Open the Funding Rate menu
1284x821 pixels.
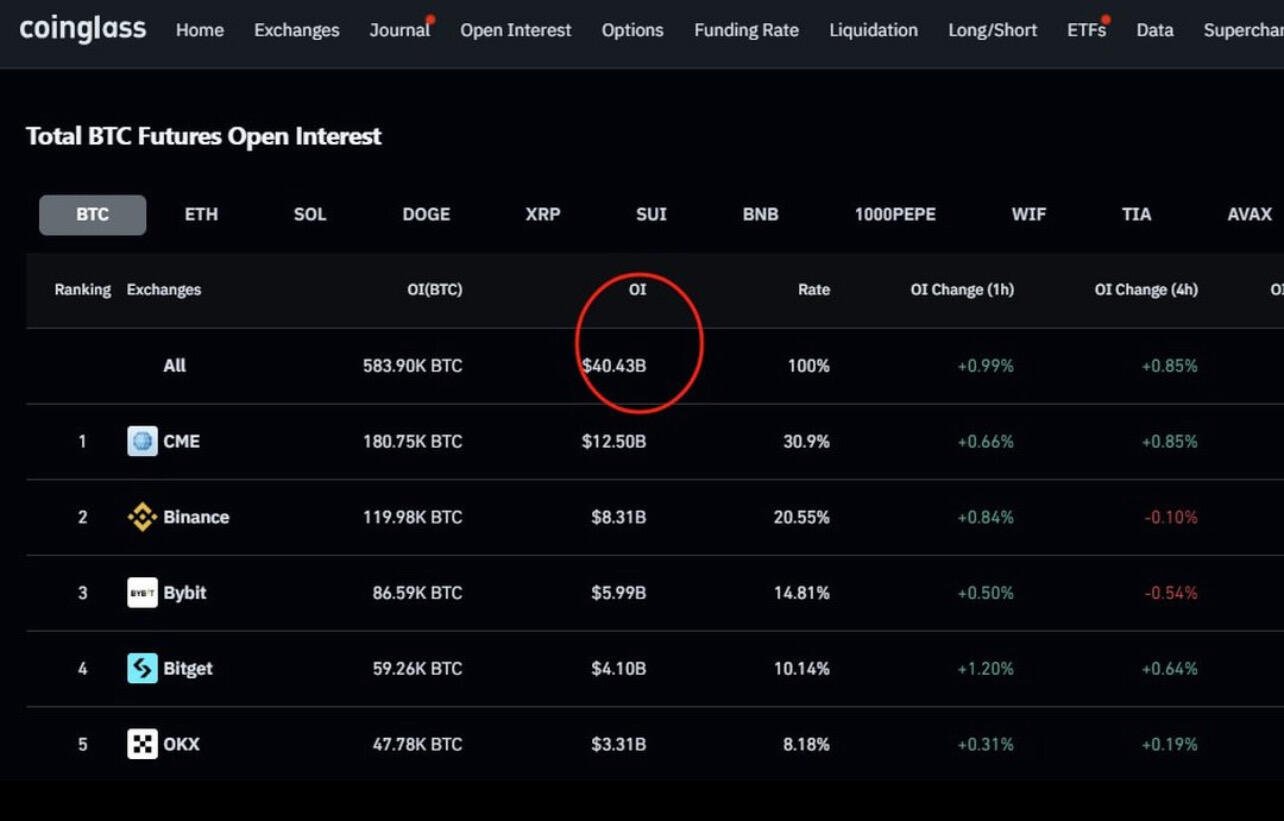pos(747,30)
